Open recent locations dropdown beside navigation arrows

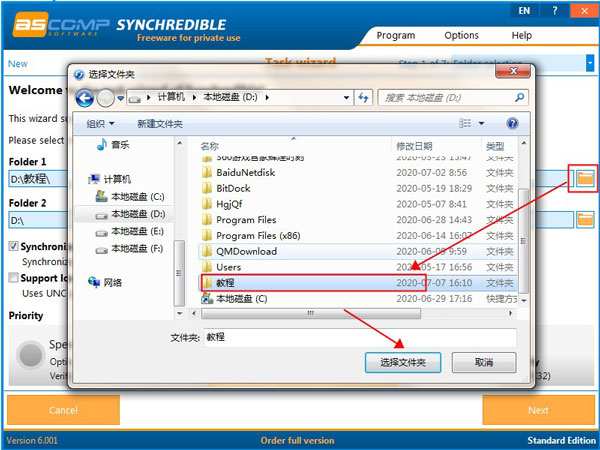click(x=121, y=98)
